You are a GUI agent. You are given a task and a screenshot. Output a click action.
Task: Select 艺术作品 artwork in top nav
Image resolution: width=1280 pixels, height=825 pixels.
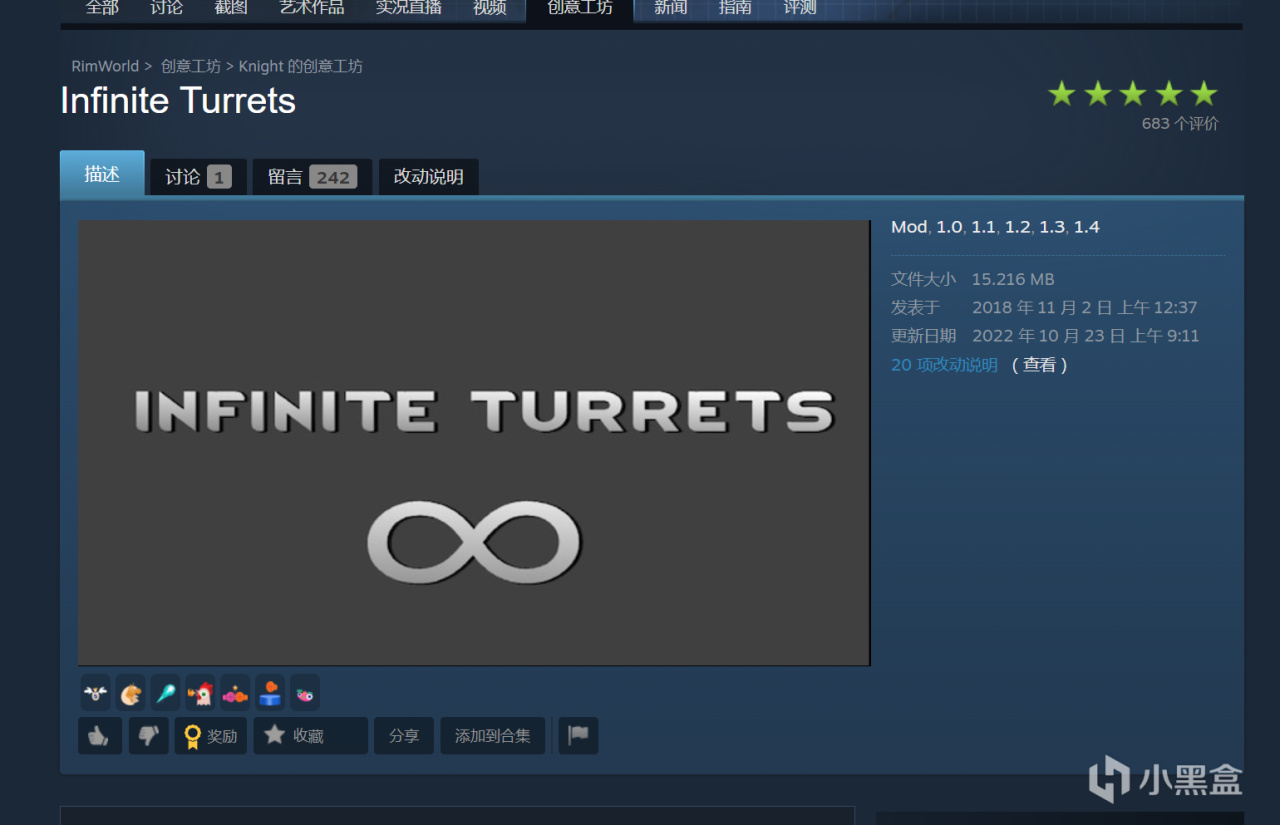coord(311,8)
